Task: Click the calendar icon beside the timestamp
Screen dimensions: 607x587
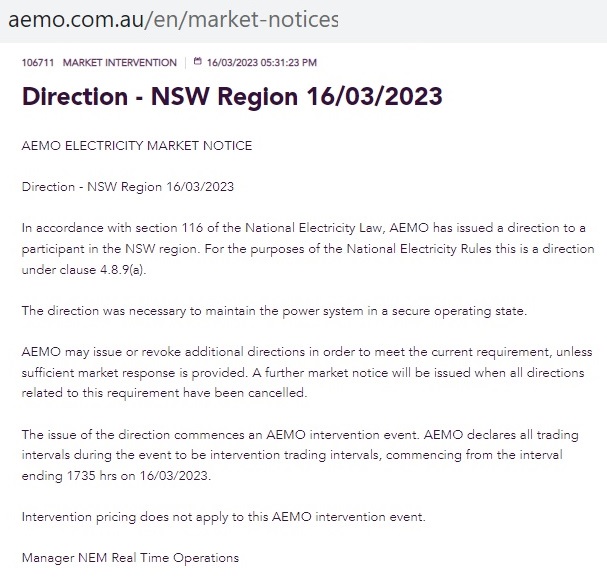Action: 197,61
